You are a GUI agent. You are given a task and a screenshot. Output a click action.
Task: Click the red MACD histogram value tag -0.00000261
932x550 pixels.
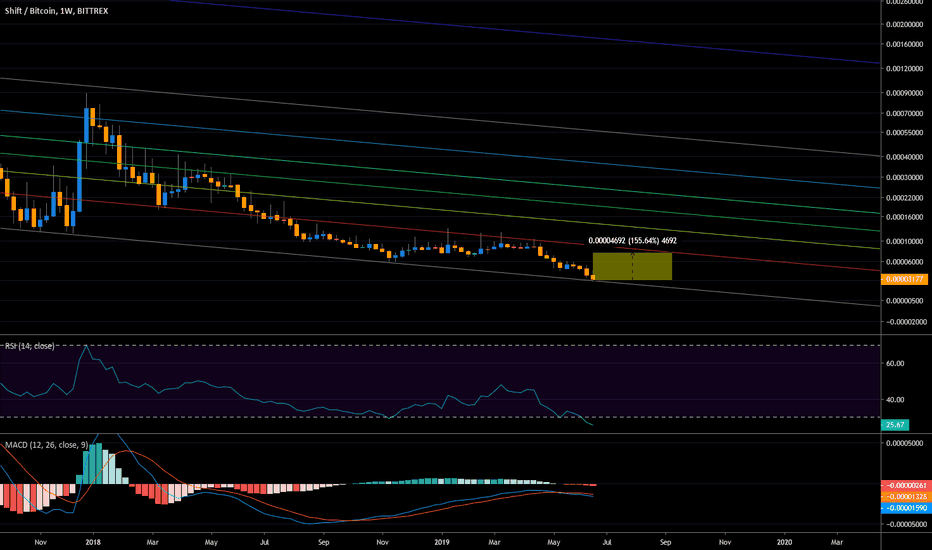coord(904,486)
